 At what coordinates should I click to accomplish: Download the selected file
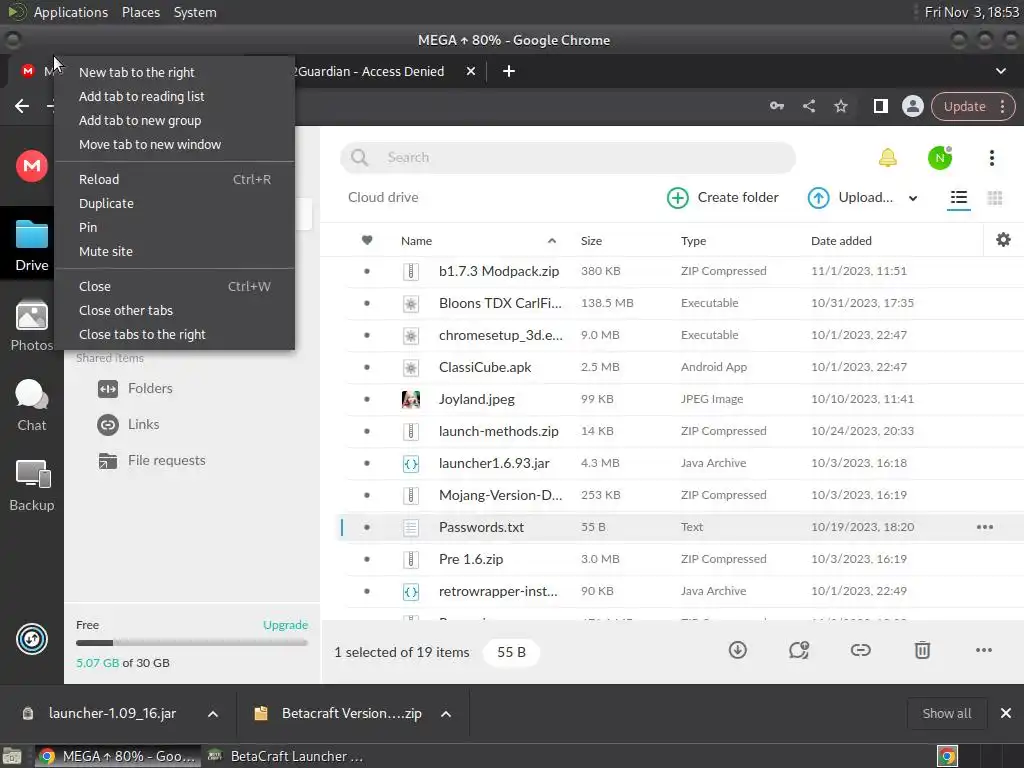pos(737,650)
